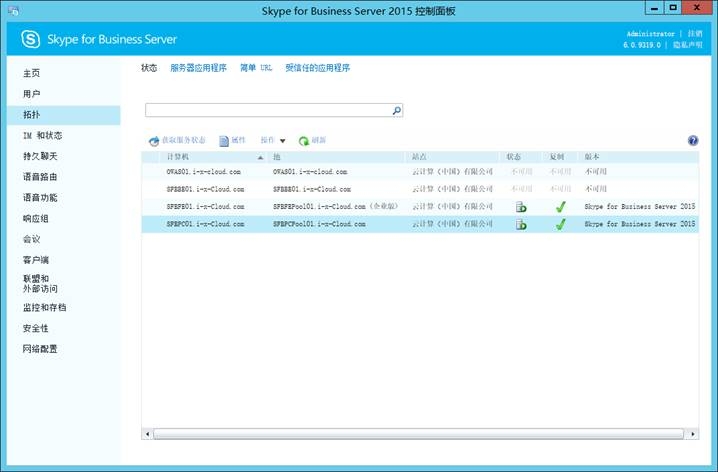
Task: Click the 获取服务状态 toolbar button
Action: coord(177,141)
